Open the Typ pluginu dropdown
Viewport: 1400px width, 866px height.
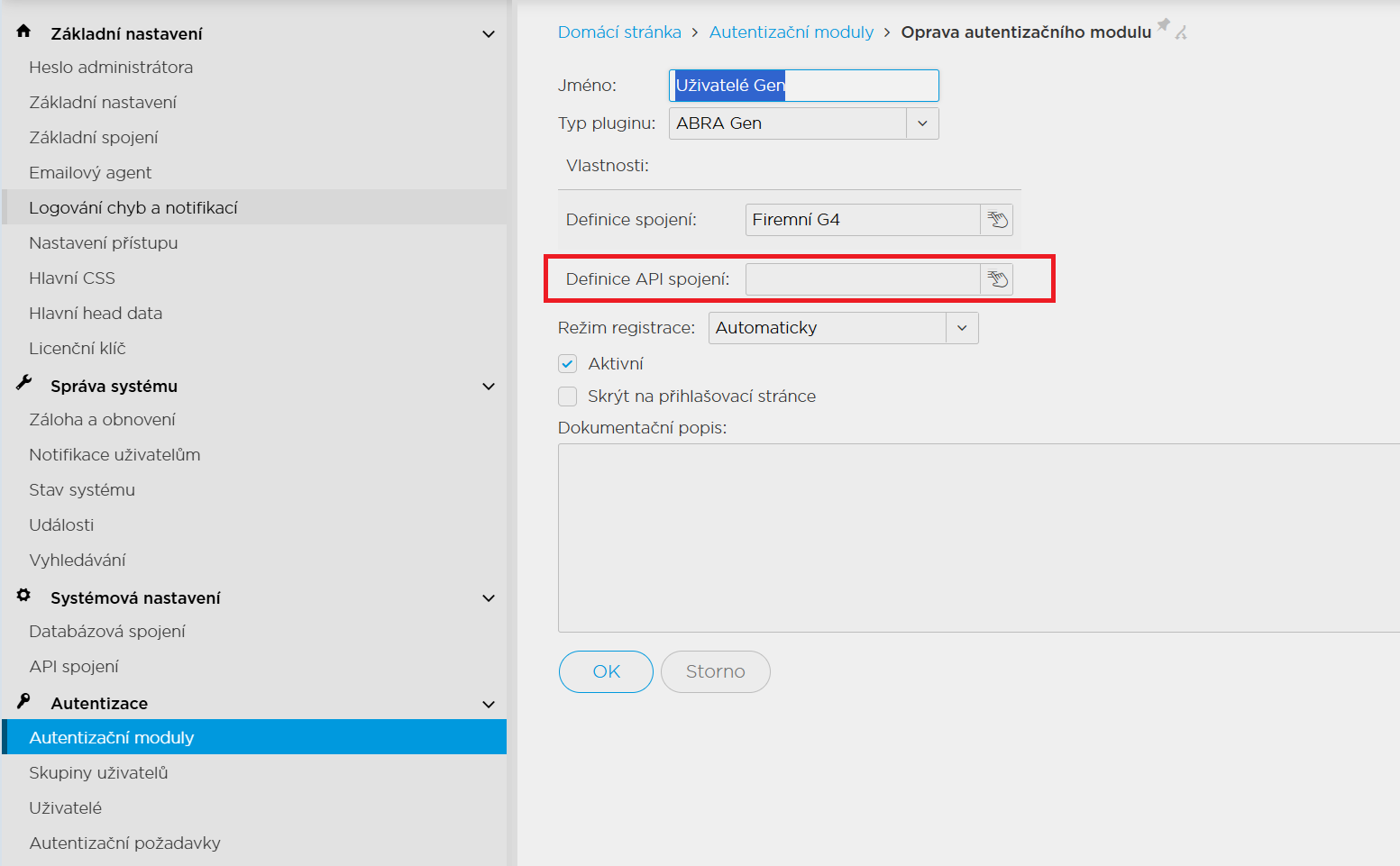tap(921, 123)
